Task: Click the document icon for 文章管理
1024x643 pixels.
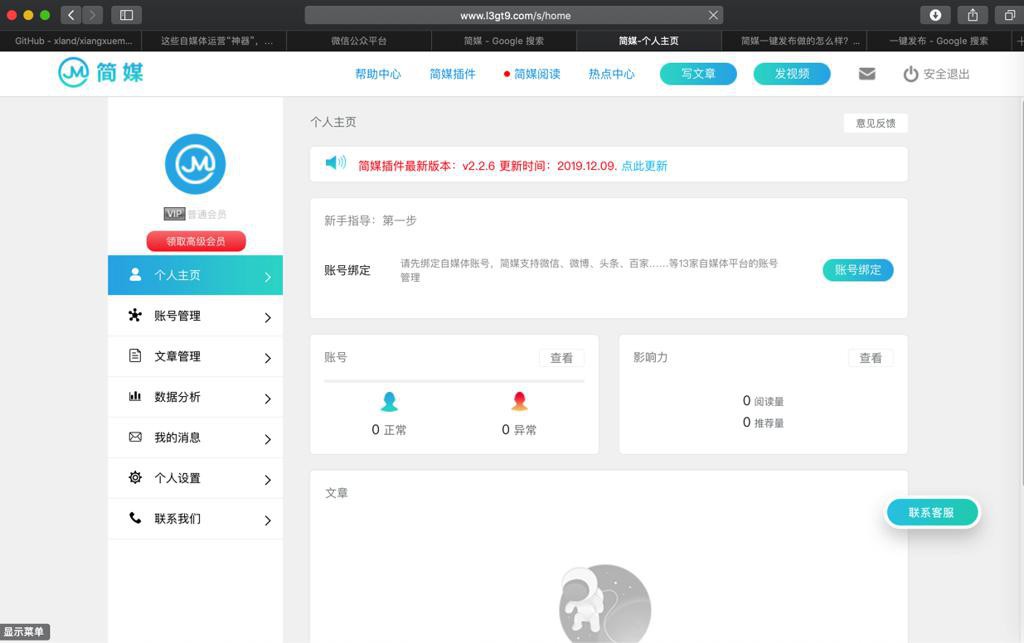Action: click(135, 356)
